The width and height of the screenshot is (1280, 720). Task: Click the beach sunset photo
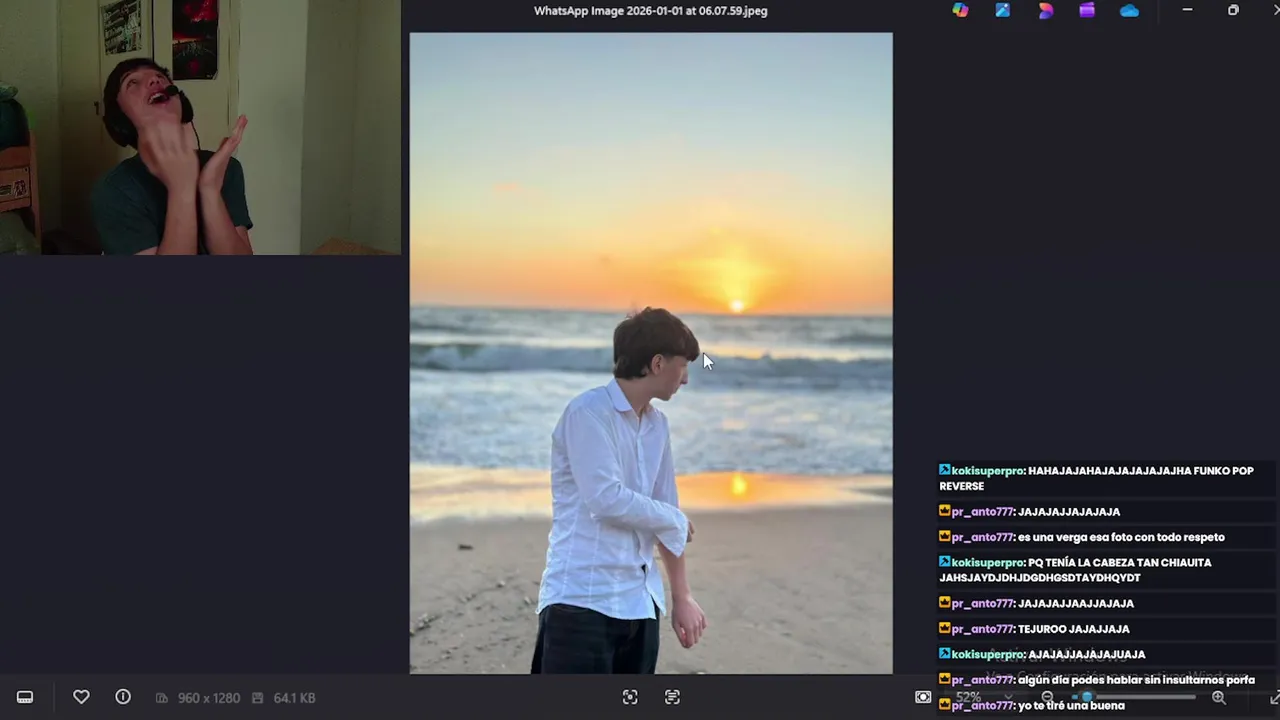point(651,353)
